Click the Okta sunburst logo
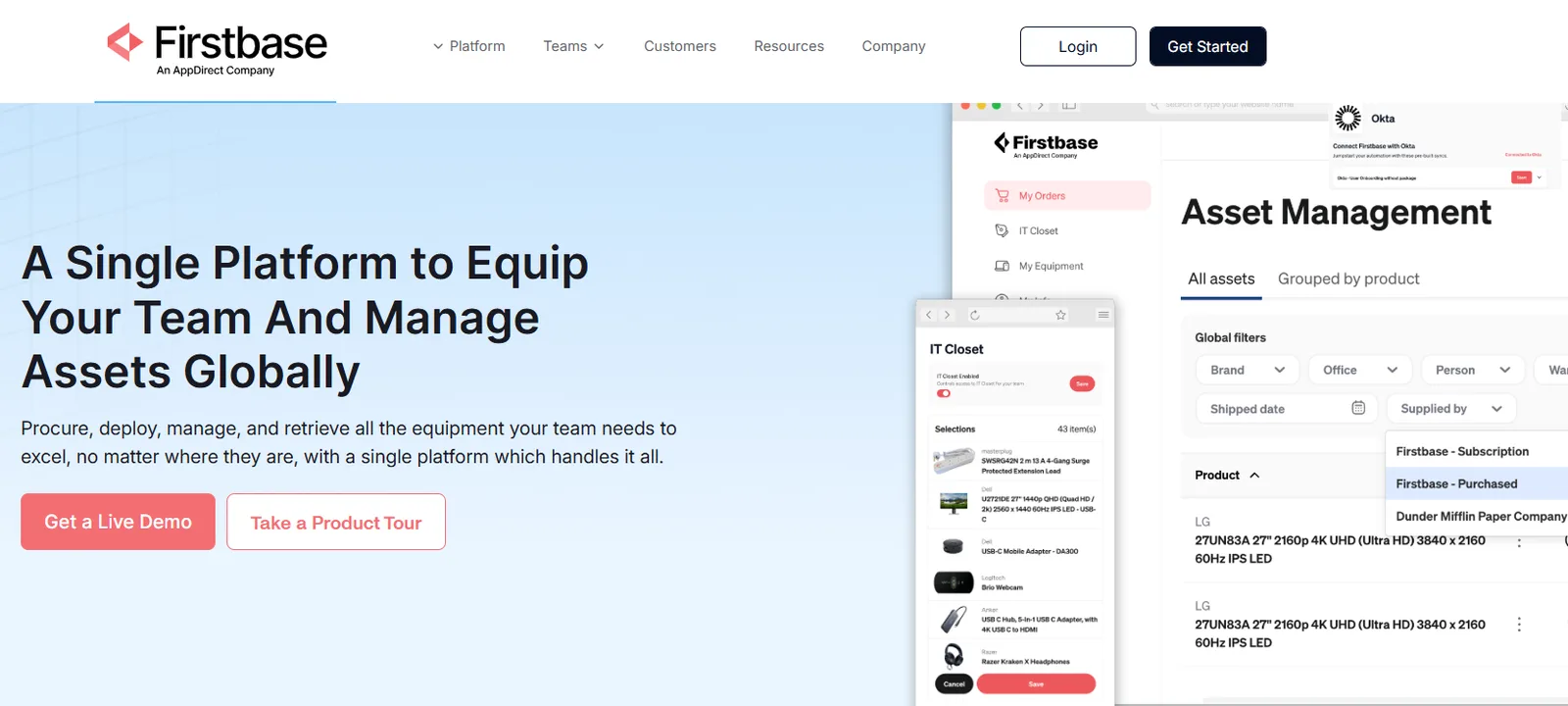The height and width of the screenshot is (706, 1568). pos(1348,118)
